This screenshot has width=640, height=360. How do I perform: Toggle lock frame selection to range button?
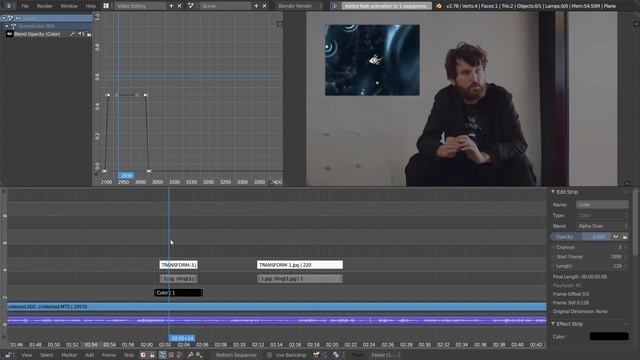click(152, 355)
